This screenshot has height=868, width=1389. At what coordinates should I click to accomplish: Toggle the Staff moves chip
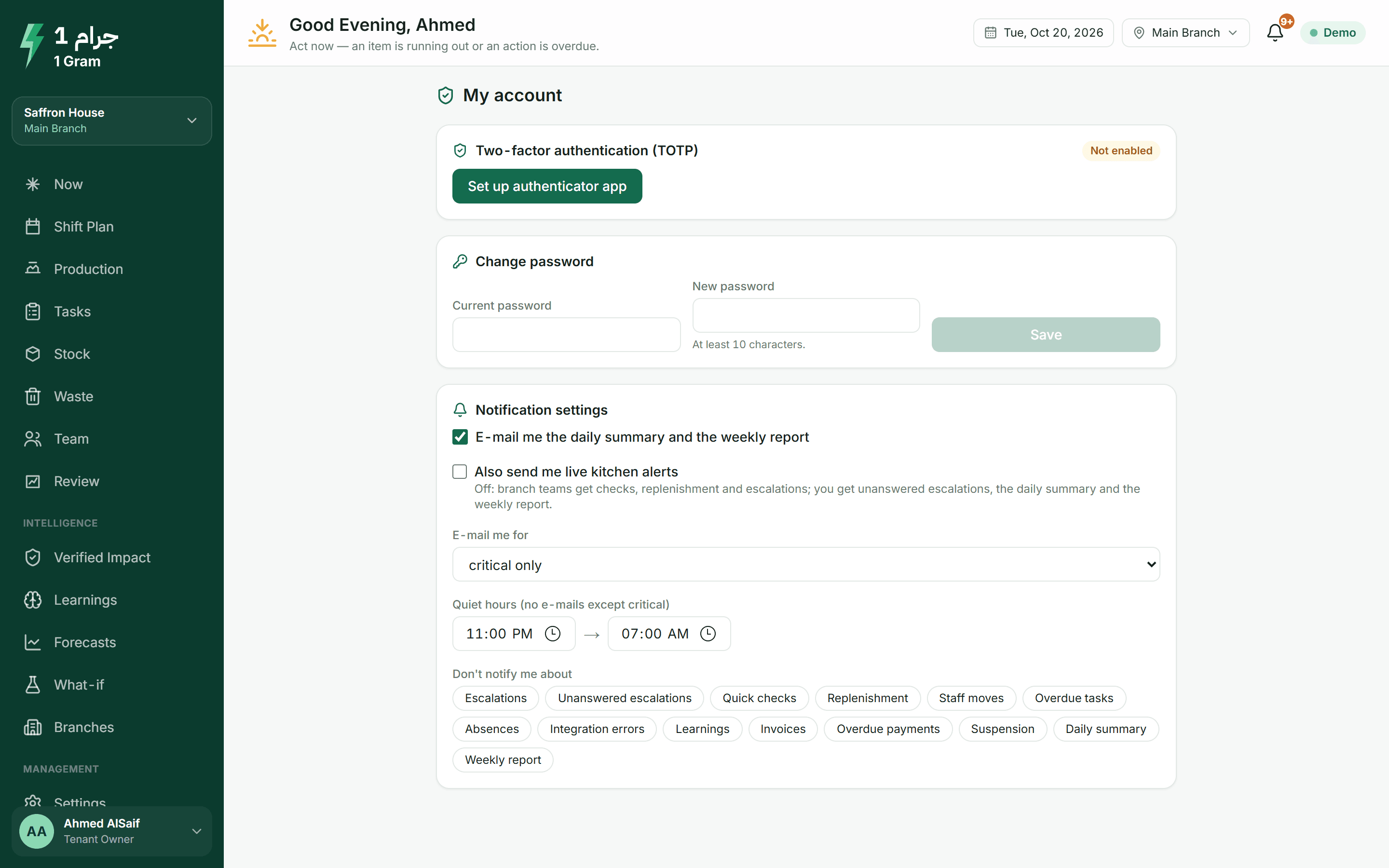click(x=971, y=698)
